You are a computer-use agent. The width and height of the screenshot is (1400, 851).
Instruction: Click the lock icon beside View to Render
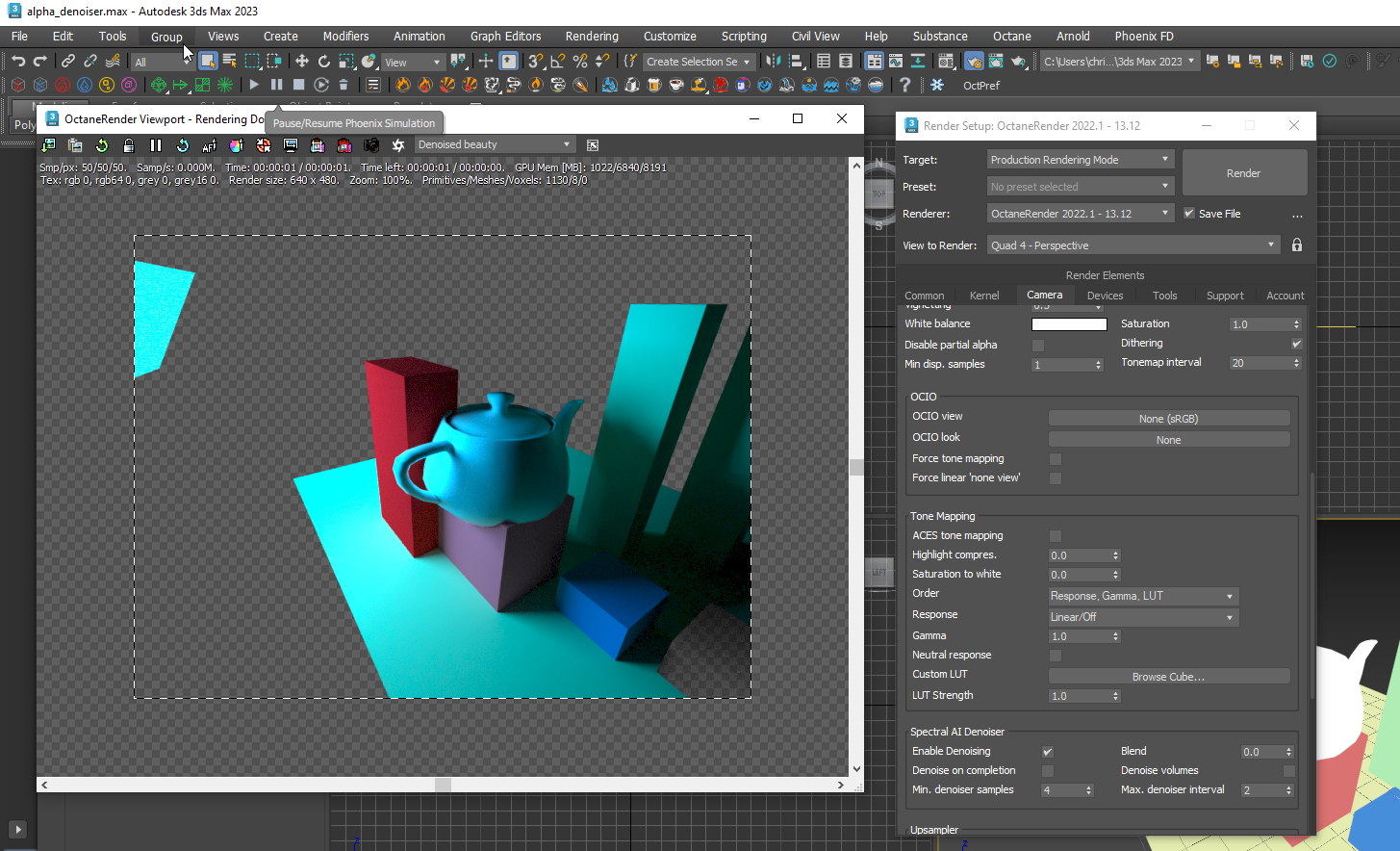(1297, 245)
